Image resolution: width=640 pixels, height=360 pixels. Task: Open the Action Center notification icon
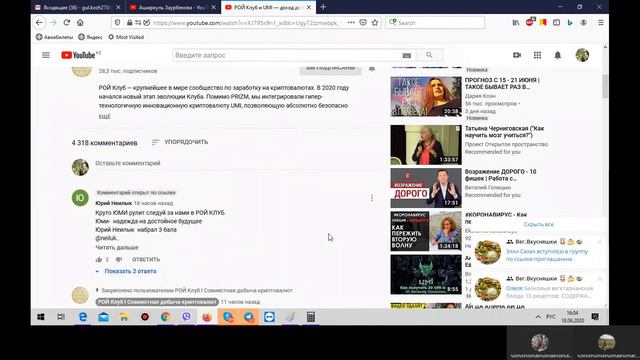tap(595, 317)
